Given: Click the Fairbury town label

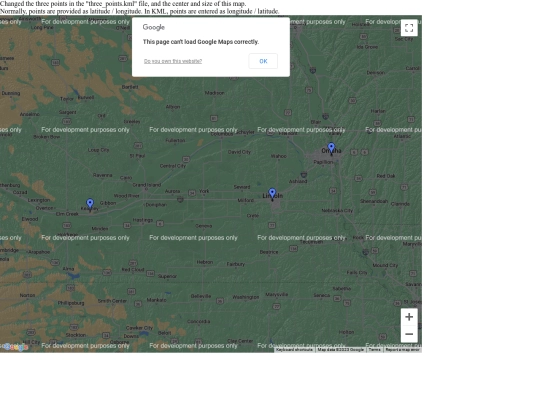Looking at the screenshot, I should tap(236, 264).
